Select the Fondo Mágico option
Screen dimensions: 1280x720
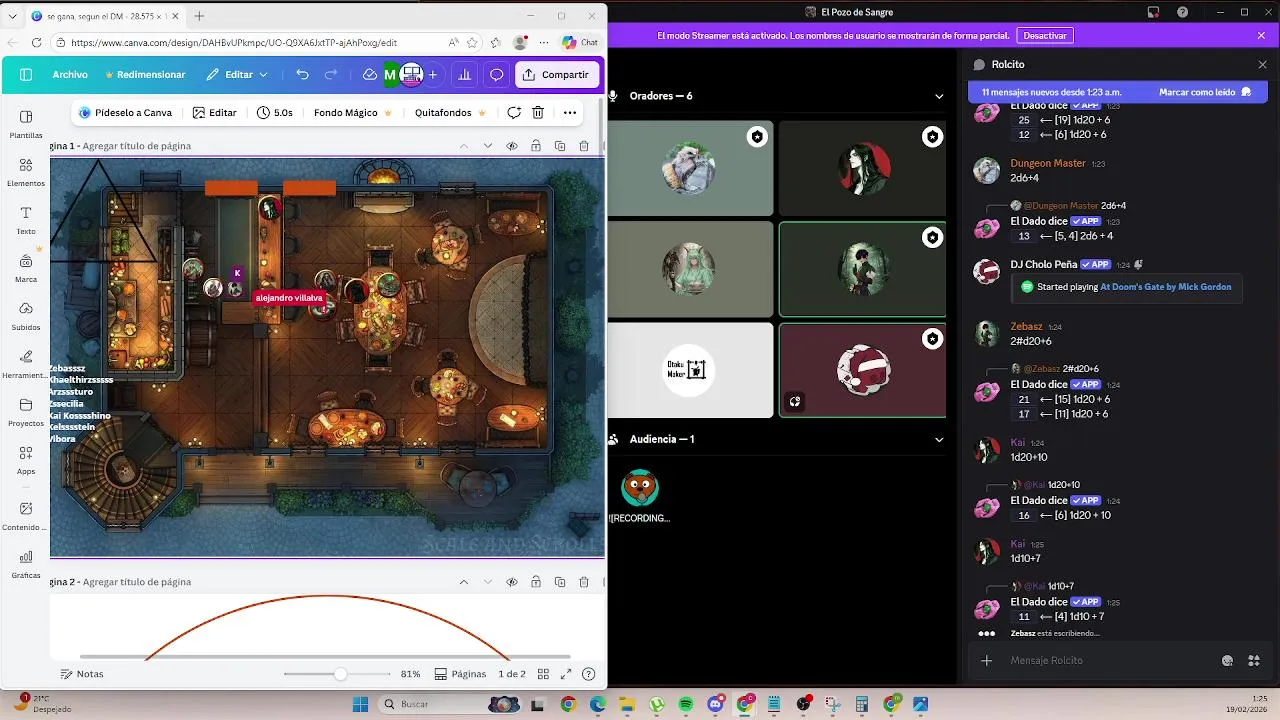[352, 113]
